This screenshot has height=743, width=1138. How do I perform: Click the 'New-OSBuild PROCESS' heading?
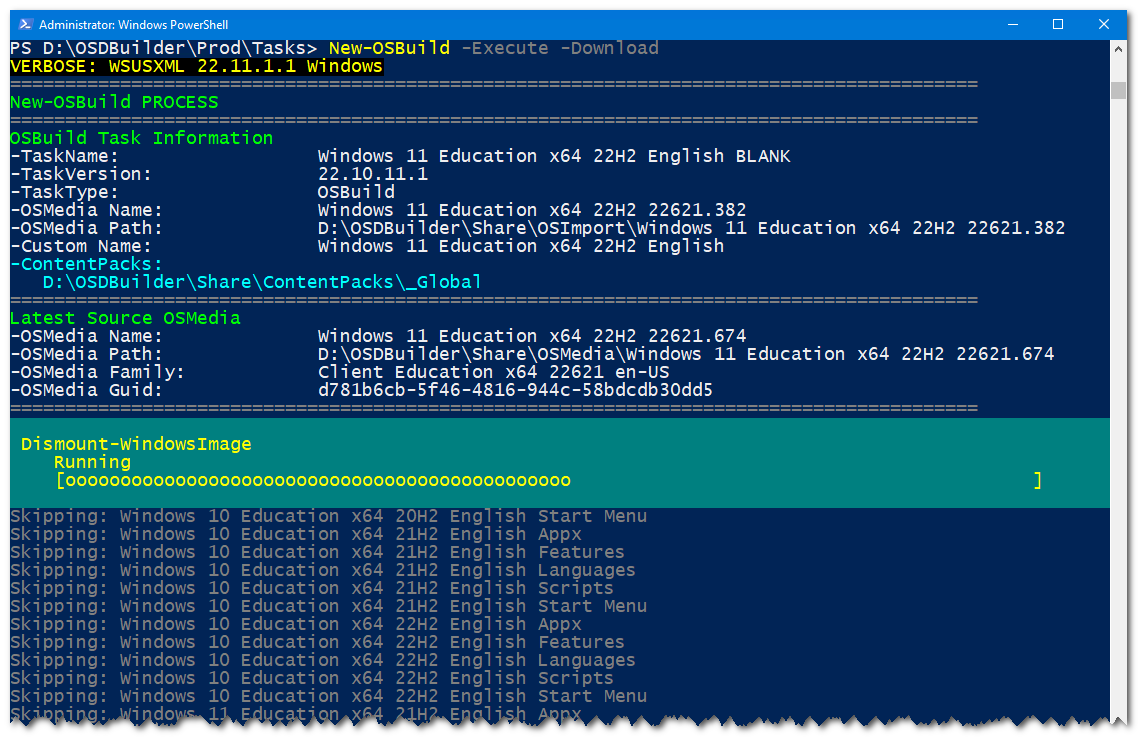(114, 102)
